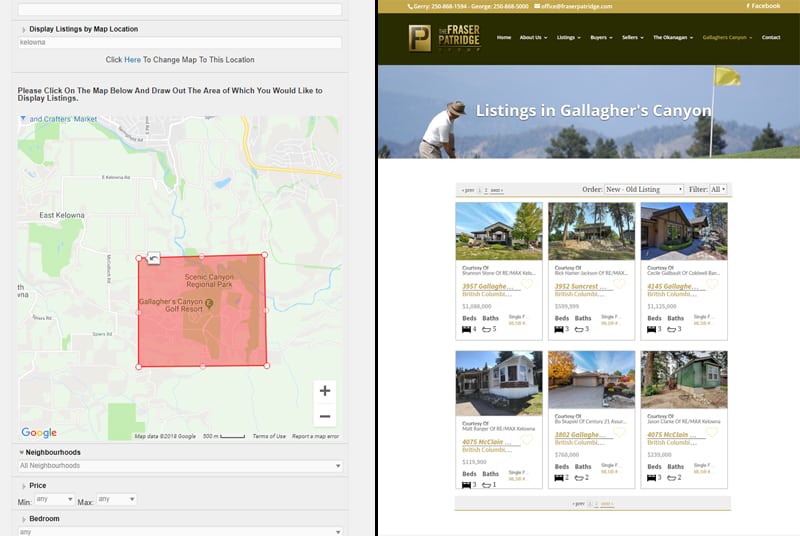Viewport: 800px width, 536px height.
Task: Click the Google logo on the map
Action: pos(39,432)
